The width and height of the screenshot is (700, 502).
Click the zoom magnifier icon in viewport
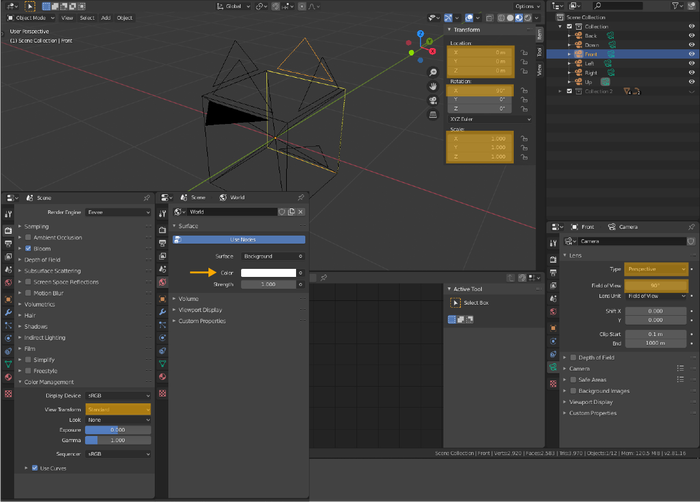click(x=433, y=72)
